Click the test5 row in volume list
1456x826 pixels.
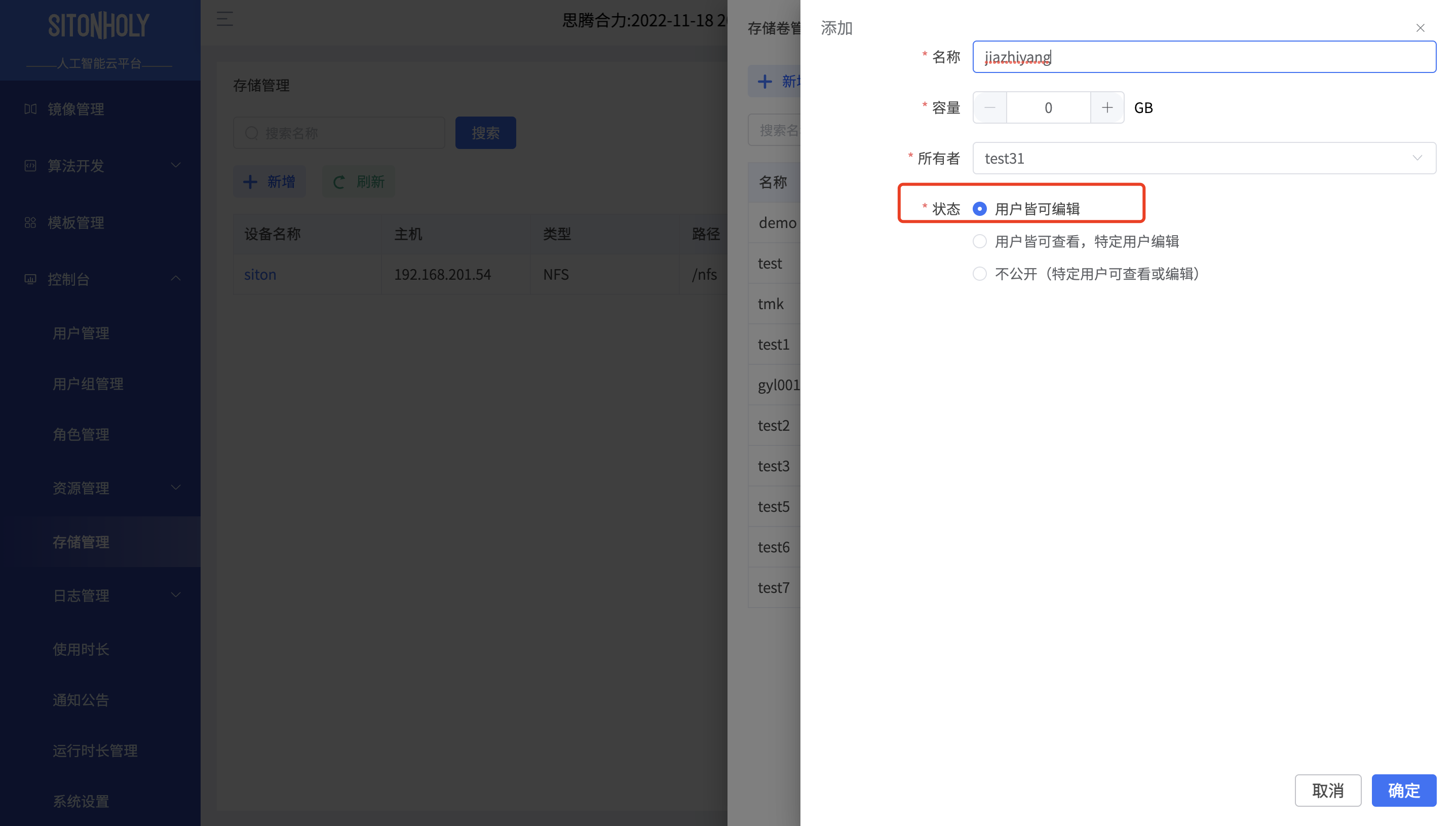(x=775, y=507)
